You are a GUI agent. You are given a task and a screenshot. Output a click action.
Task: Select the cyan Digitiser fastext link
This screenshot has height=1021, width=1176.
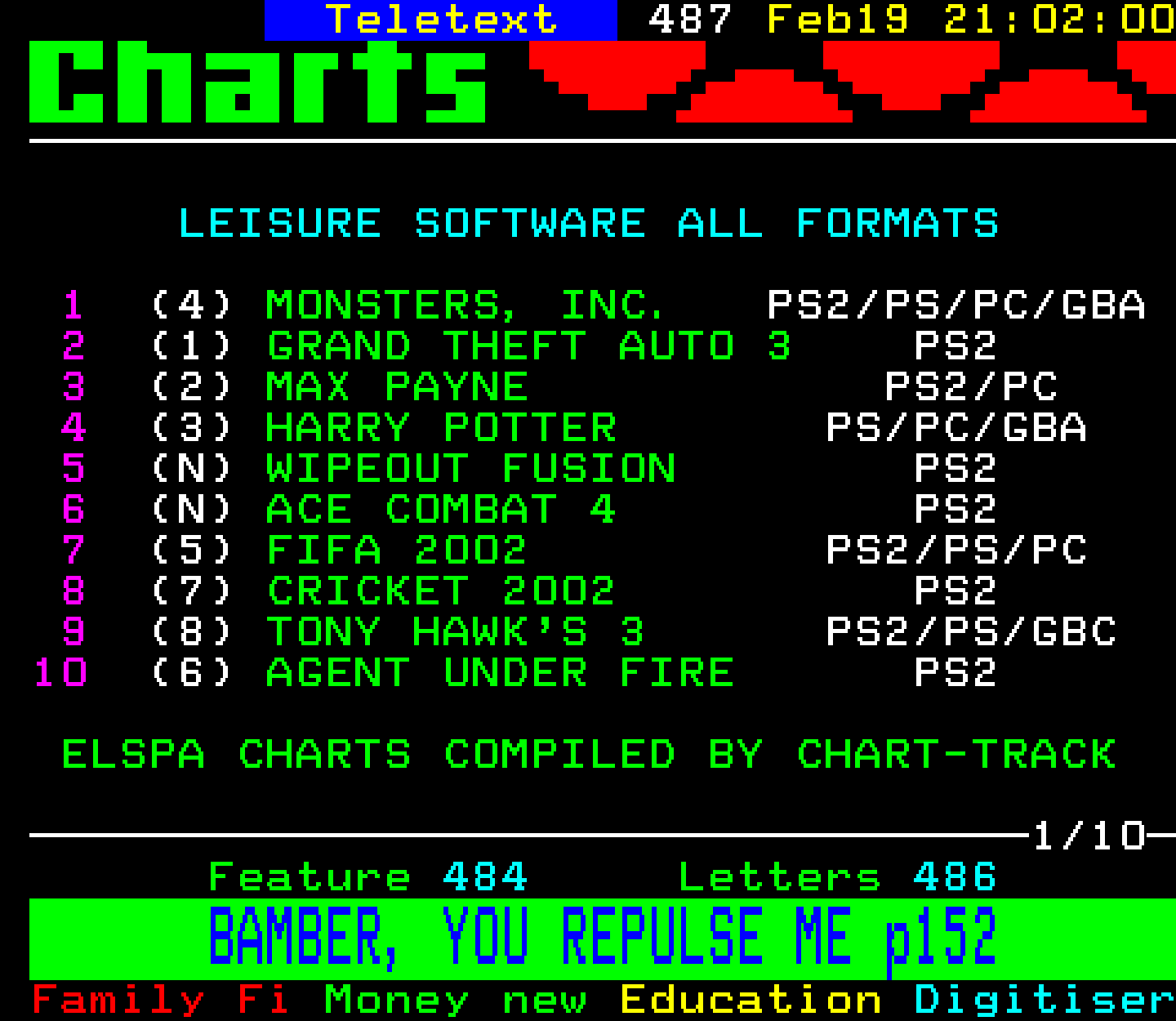1045,1000
